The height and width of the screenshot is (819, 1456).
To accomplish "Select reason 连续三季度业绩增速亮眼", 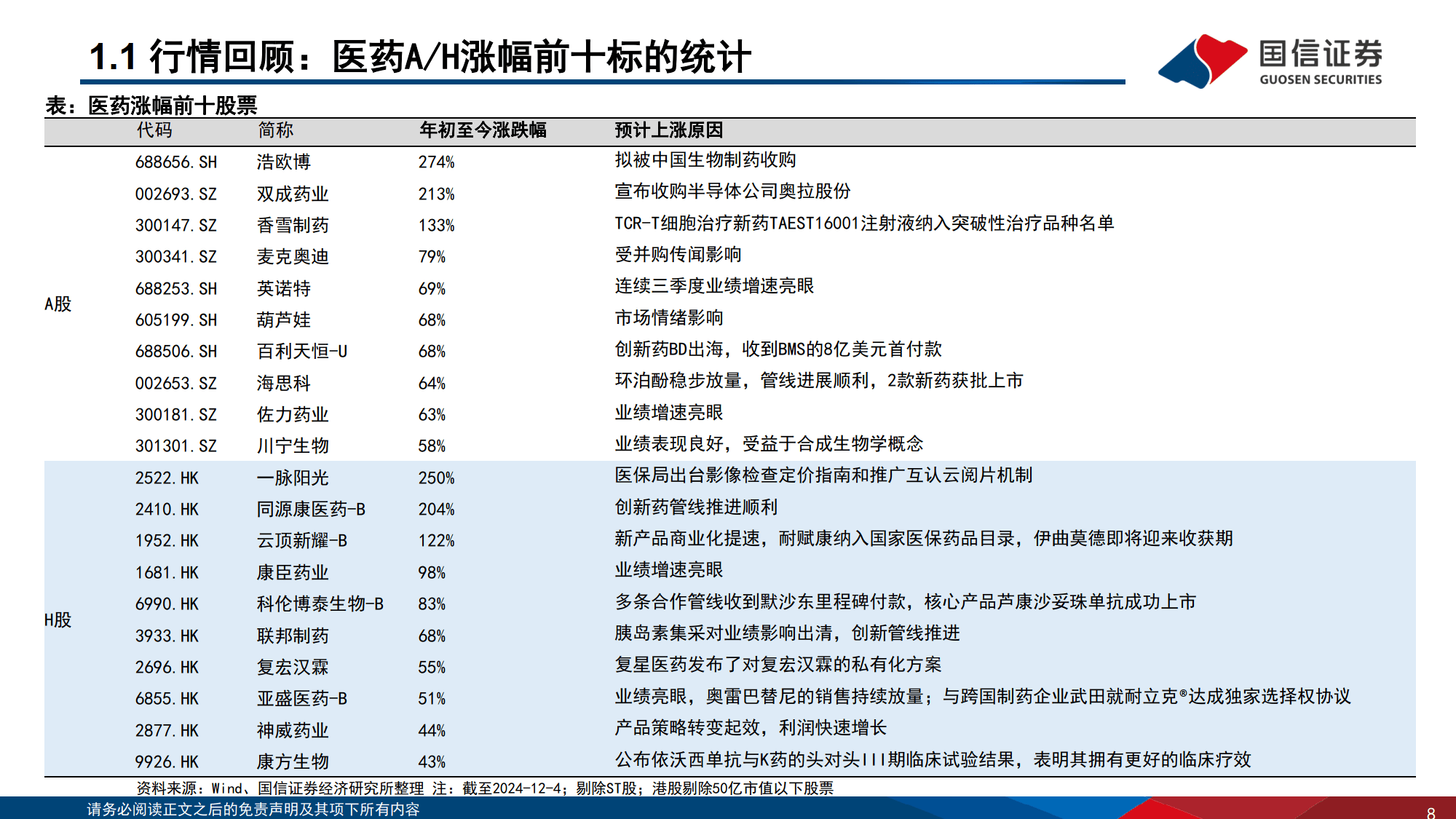I will tap(714, 286).
